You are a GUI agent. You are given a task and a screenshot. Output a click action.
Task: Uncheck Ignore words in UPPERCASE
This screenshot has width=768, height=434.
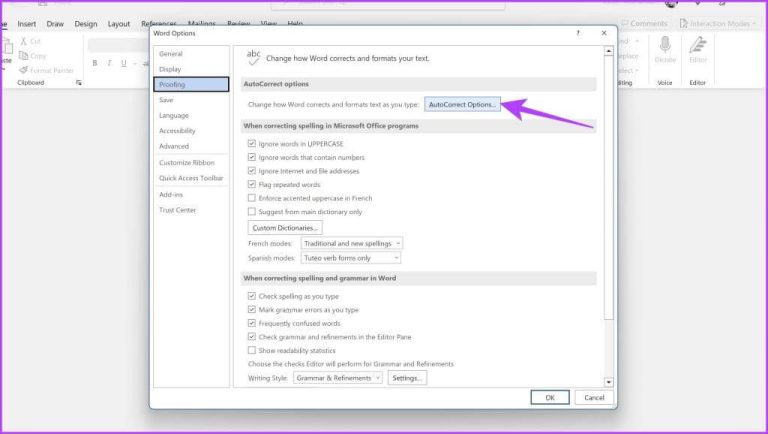point(252,144)
